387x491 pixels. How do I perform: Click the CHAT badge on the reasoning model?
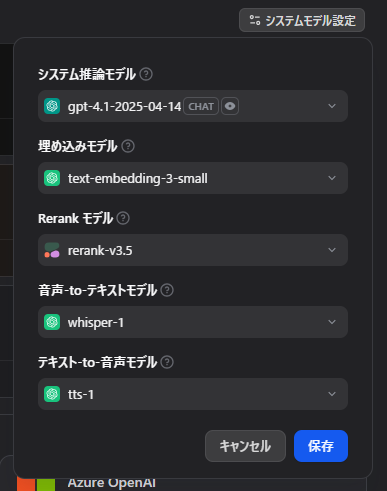pyautogui.click(x=201, y=106)
